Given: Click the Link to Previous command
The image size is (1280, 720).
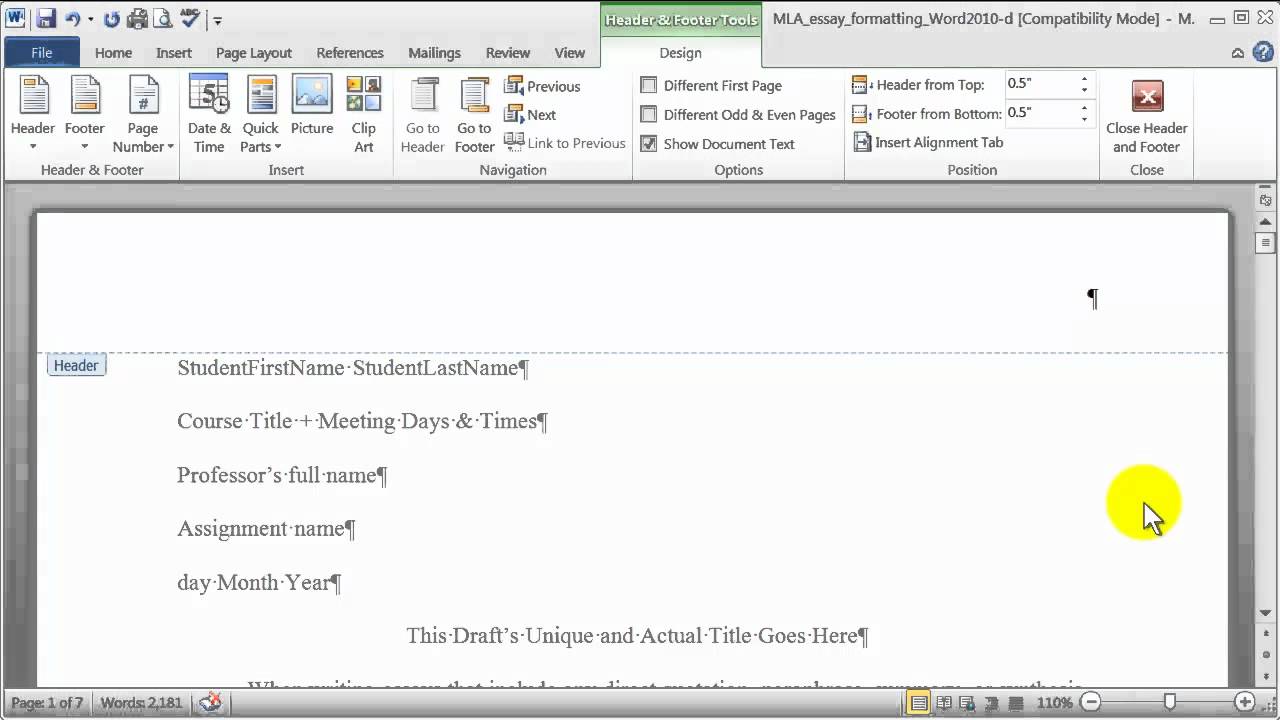Looking at the screenshot, I should 565,143.
